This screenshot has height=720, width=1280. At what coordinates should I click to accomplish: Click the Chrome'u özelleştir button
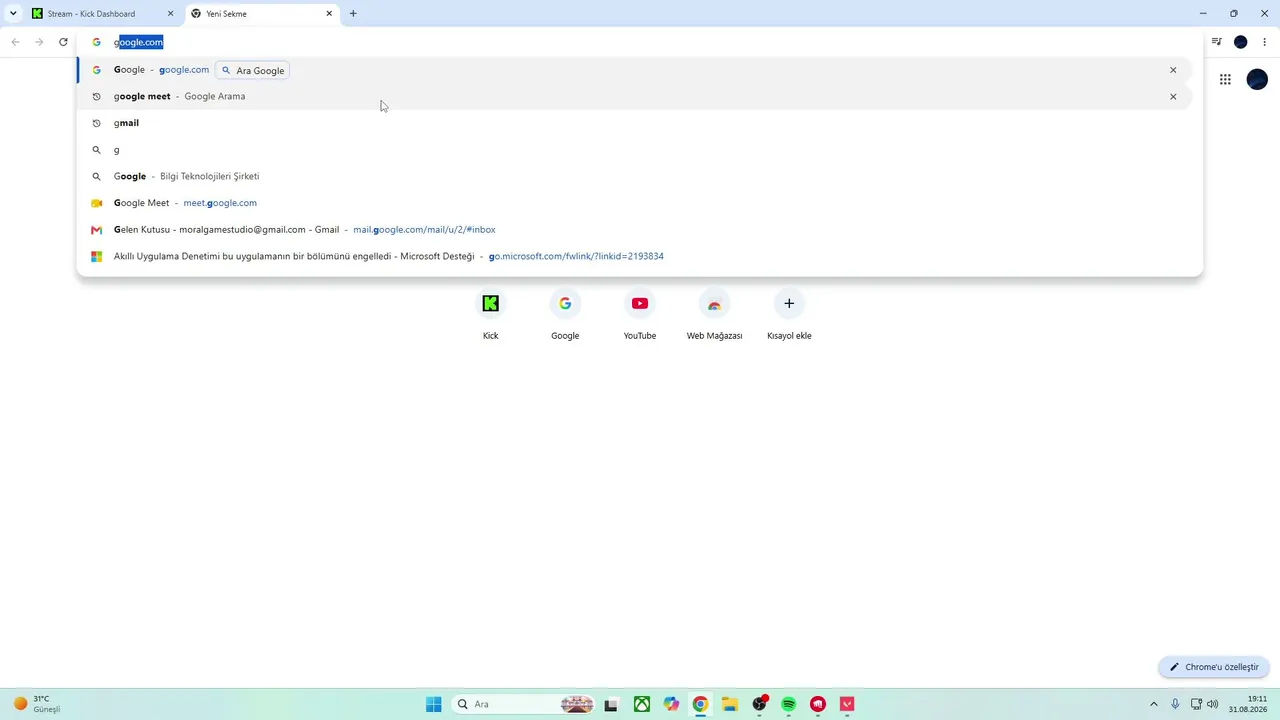pos(1214,667)
